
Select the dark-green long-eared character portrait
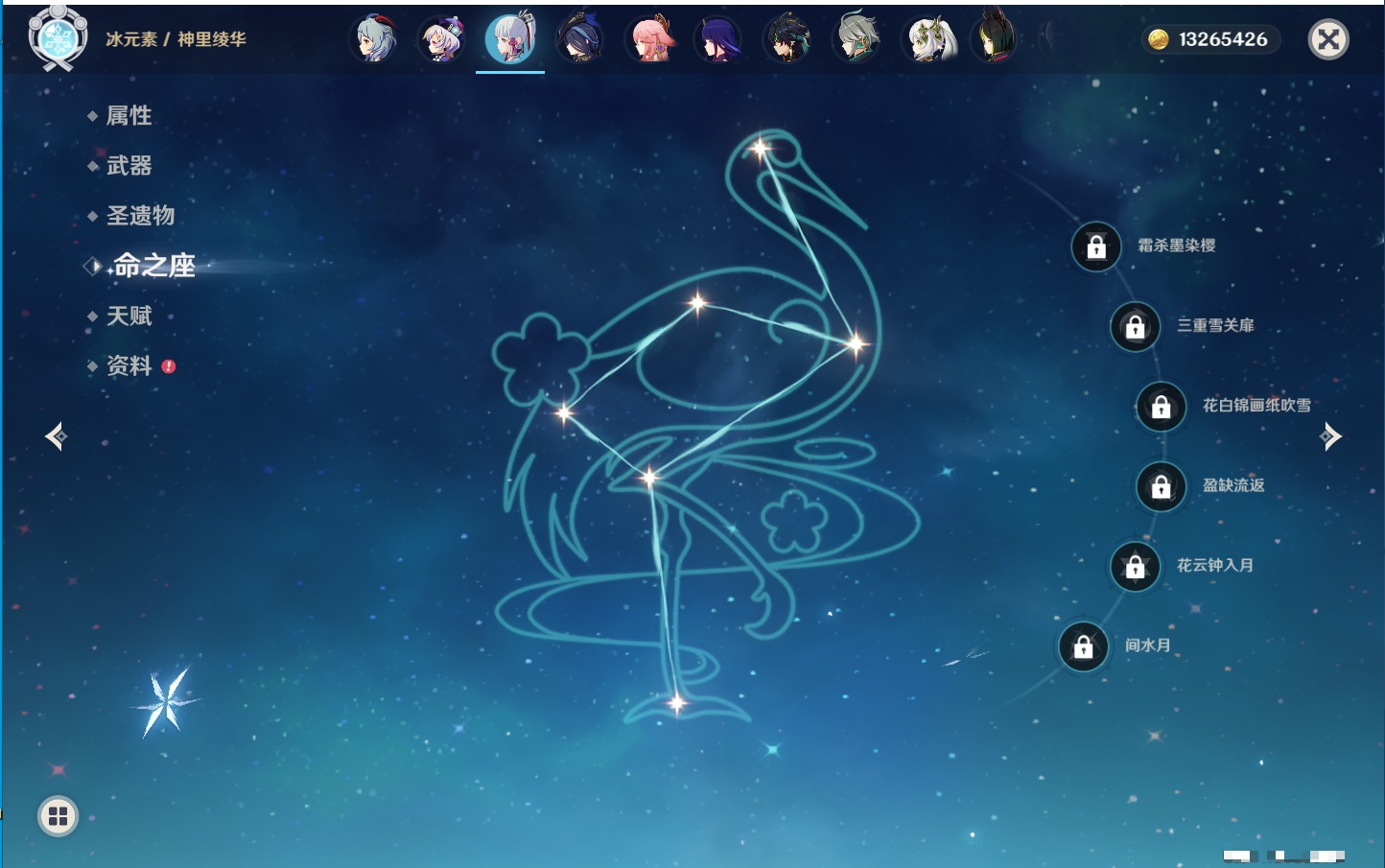tap(995, 39)
